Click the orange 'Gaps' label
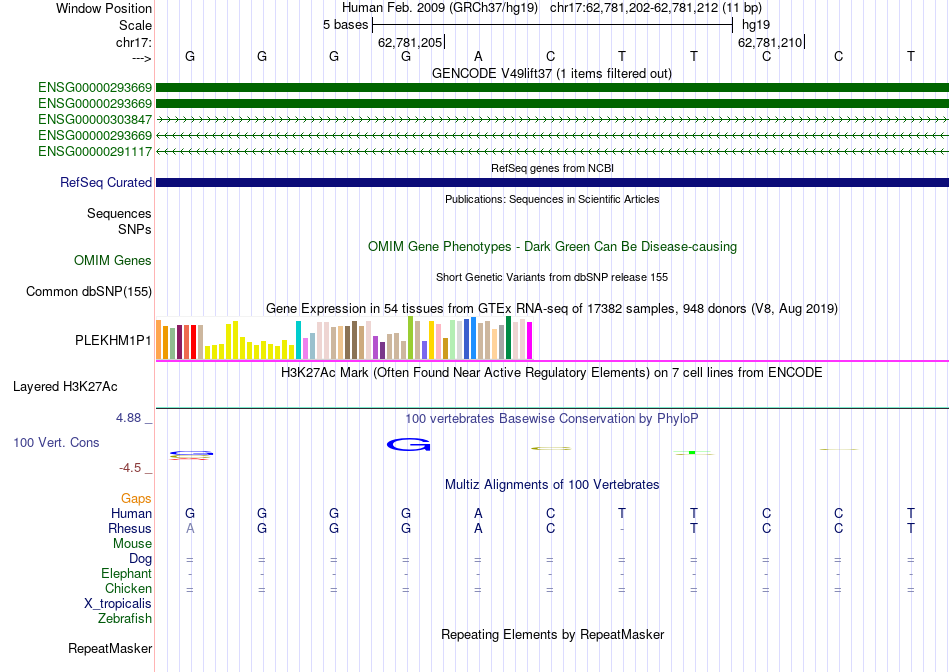Screen dimensions: 950x672 136,498
